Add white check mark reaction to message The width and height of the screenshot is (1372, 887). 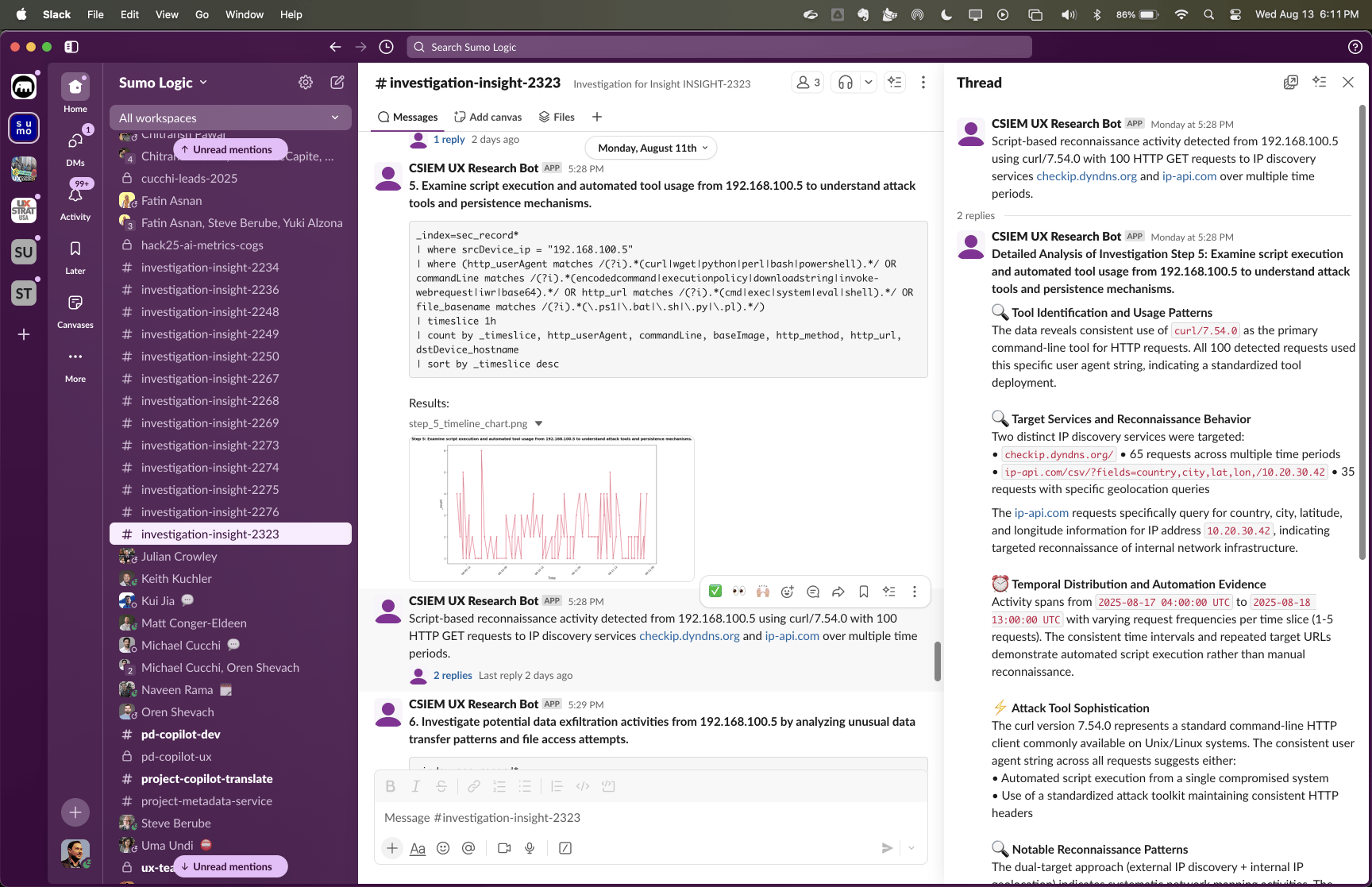point(715,592)
